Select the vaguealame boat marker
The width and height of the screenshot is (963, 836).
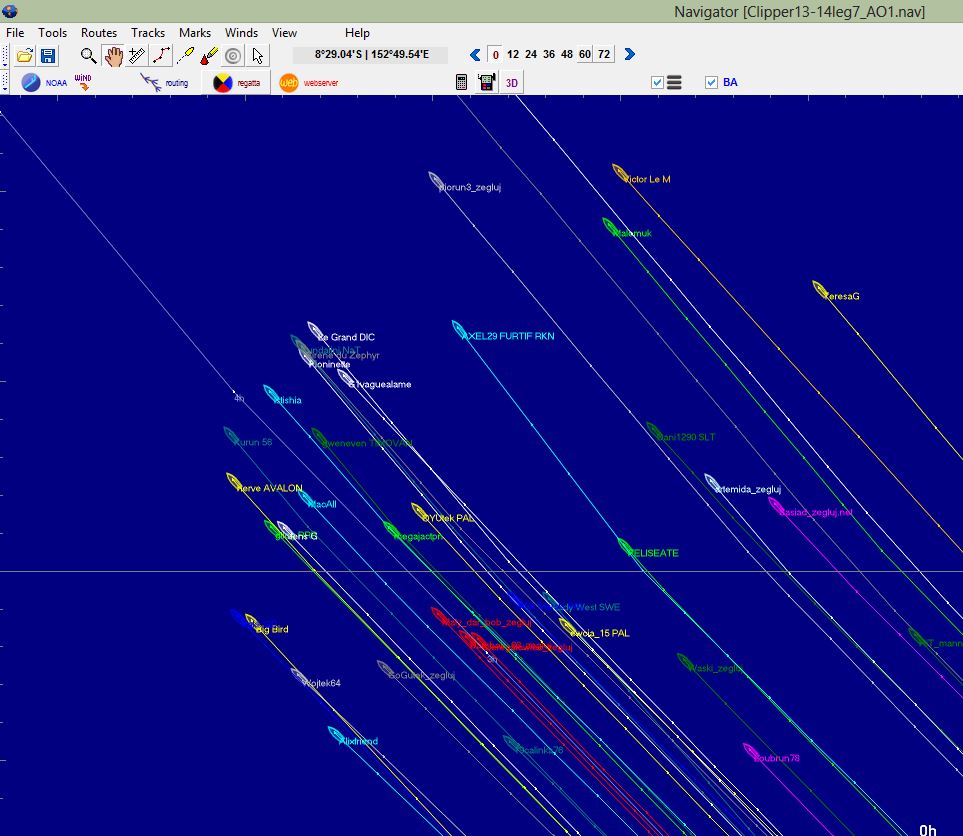click(x=346, y=378)
